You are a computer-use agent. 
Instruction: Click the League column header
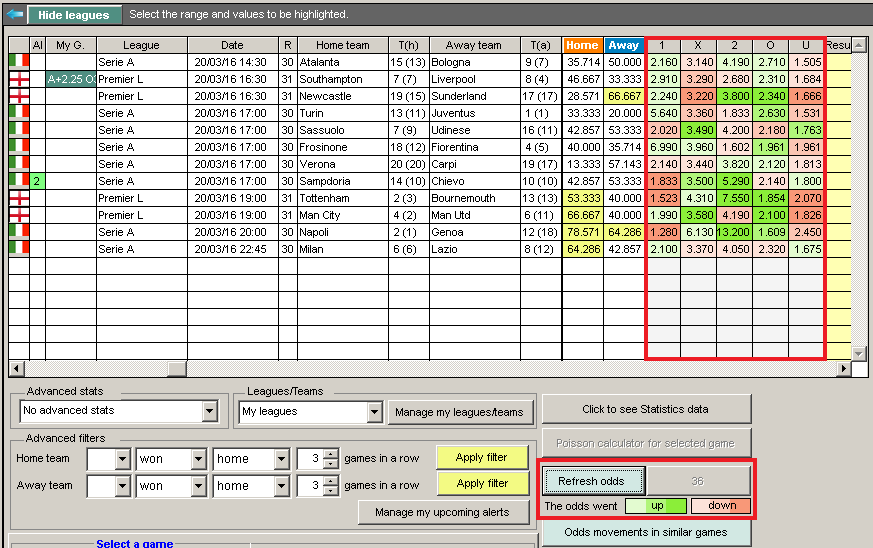(142, 45)
